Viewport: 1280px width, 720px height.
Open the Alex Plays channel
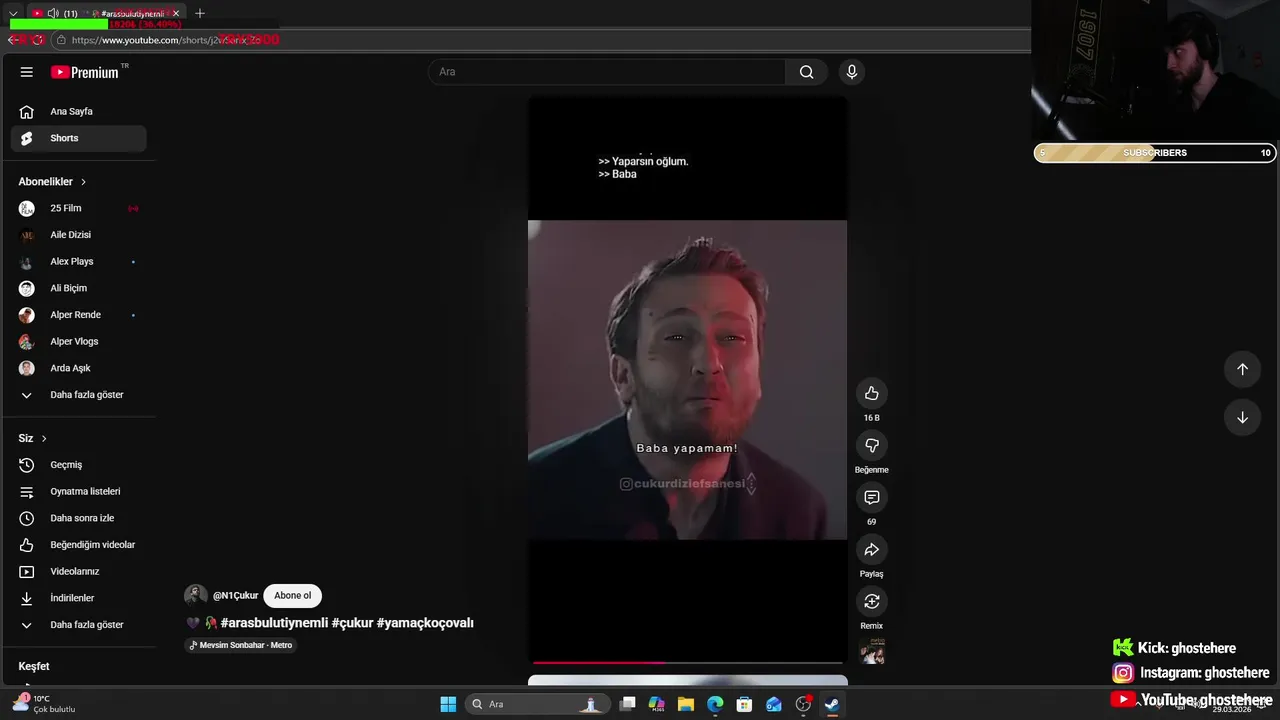click(79, 262)
